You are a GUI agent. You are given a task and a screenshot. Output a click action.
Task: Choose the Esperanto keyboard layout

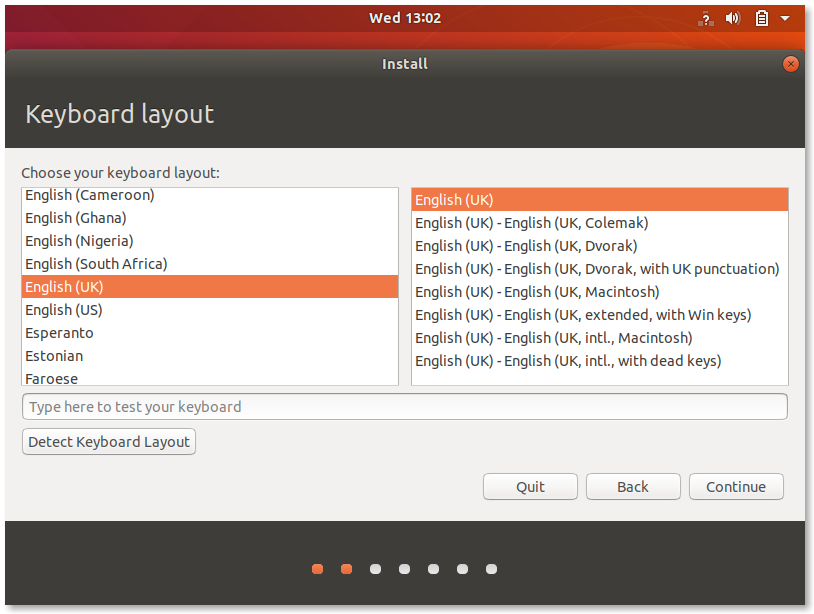[210, 333]
